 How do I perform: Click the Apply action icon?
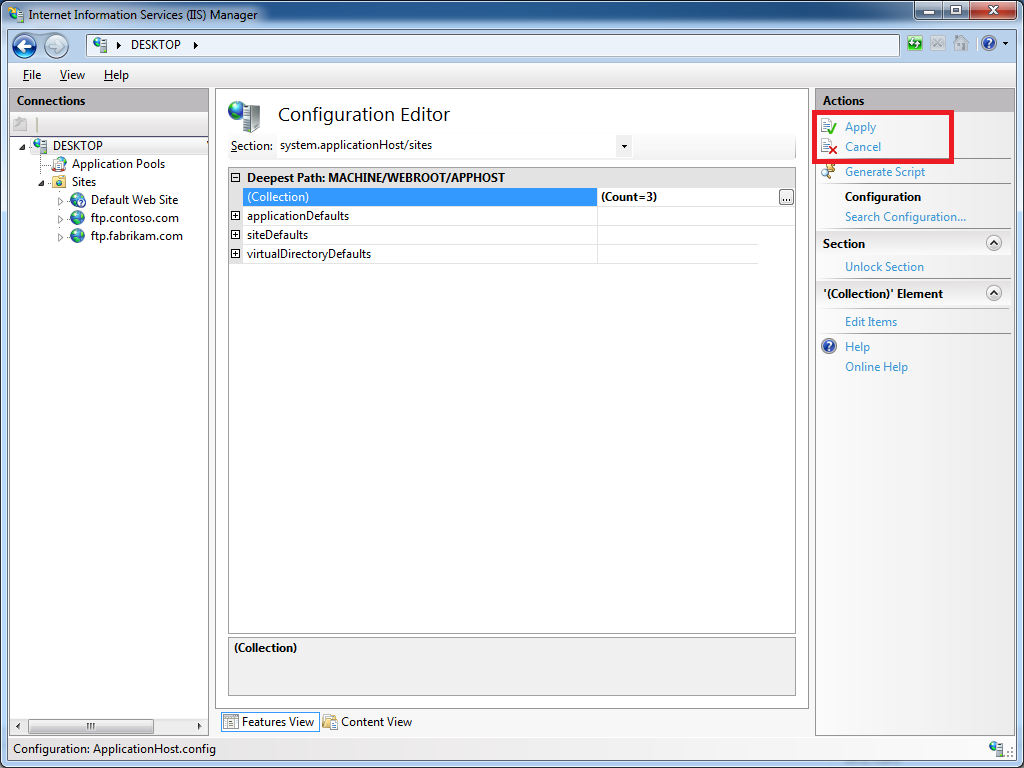(x=829, y=127)
